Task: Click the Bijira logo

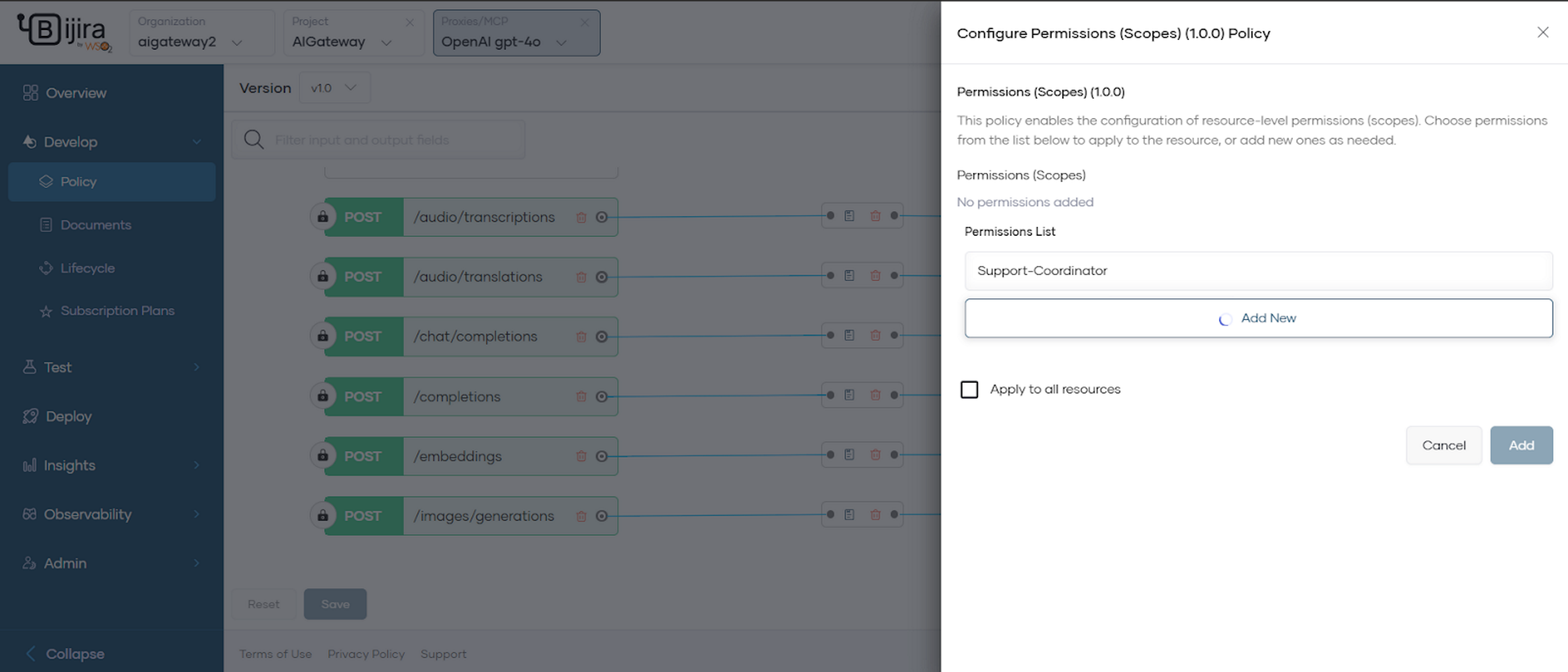Action: [x=64, y=32]
